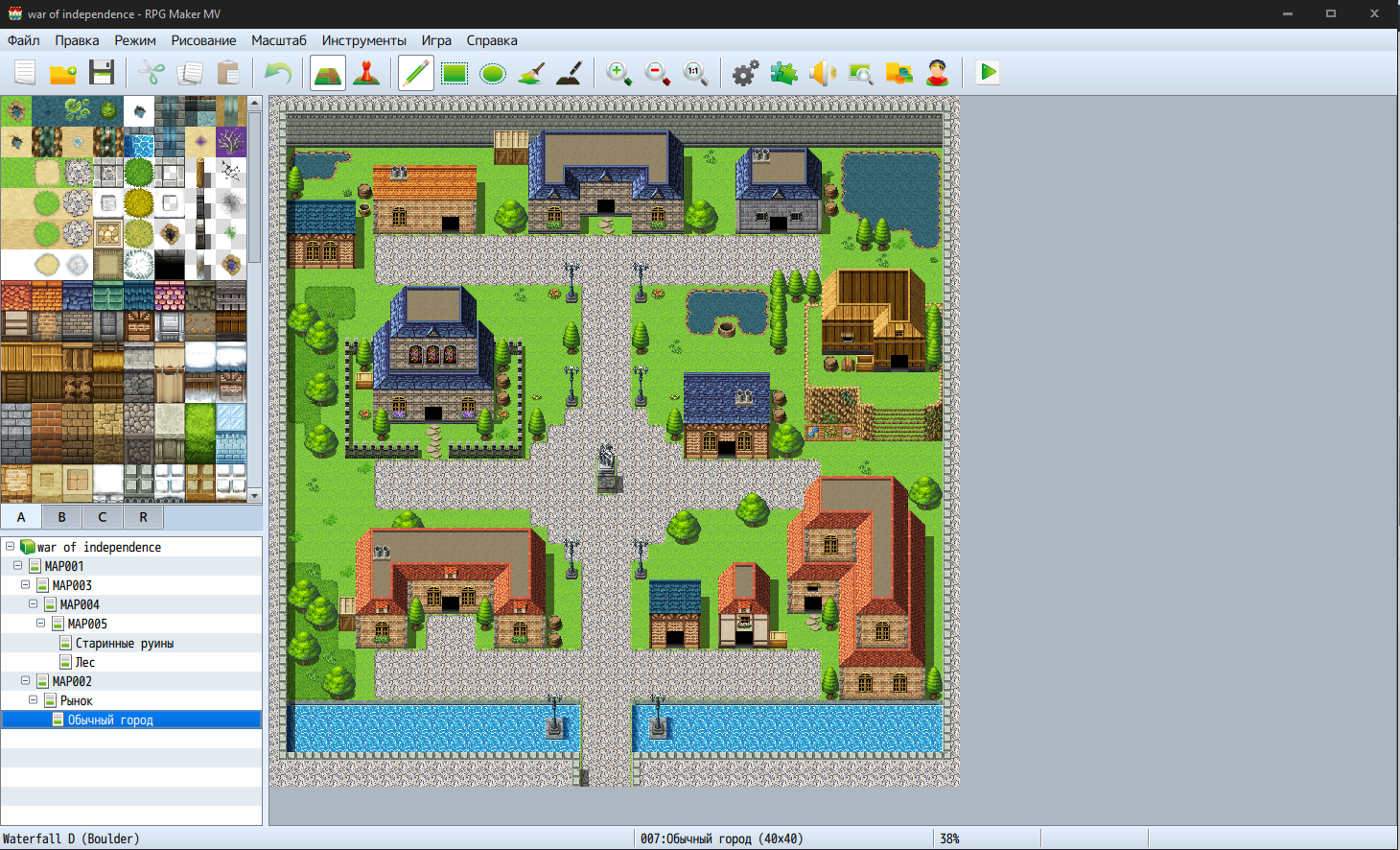Open the Игра menu
This screenshot has height=850, width=1400.
(436, 40)
